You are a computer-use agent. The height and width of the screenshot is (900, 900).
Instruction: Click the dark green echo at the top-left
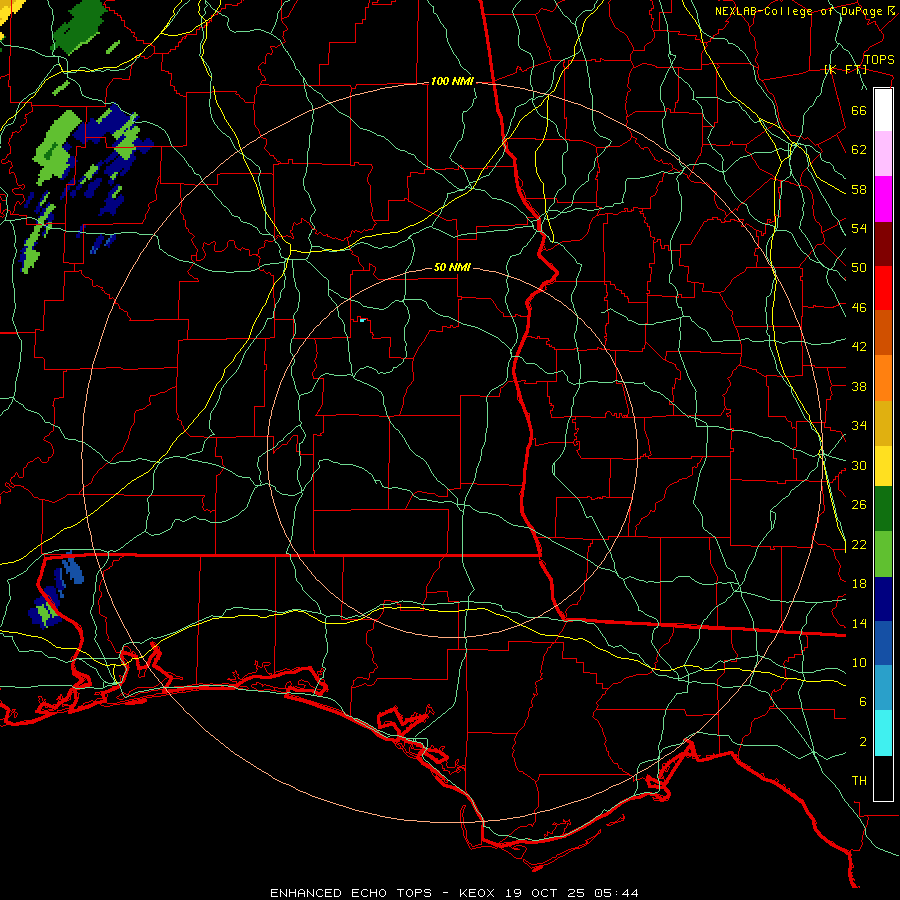tap(79, 28)
